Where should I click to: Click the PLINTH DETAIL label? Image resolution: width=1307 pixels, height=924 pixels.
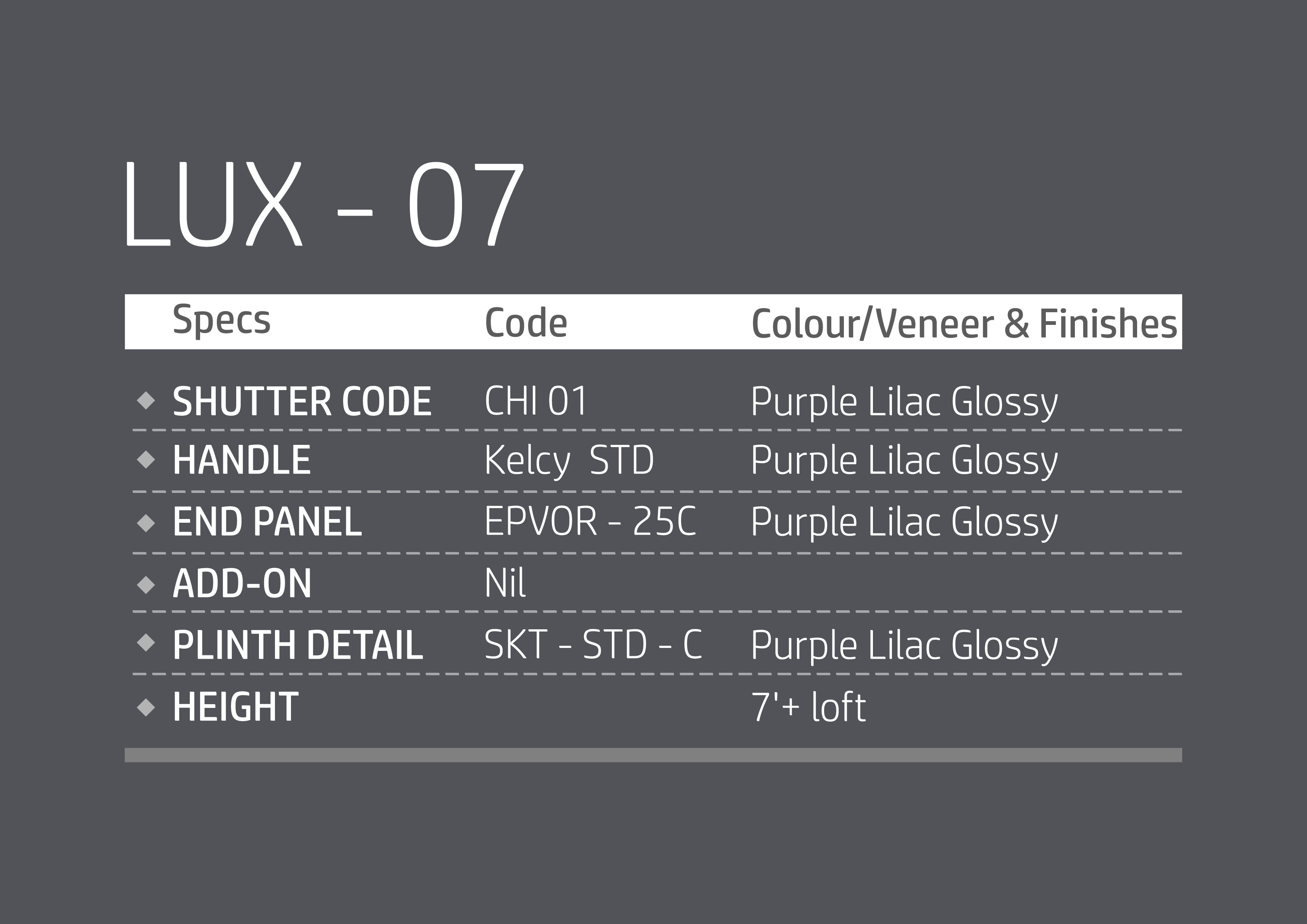(298, 646)
